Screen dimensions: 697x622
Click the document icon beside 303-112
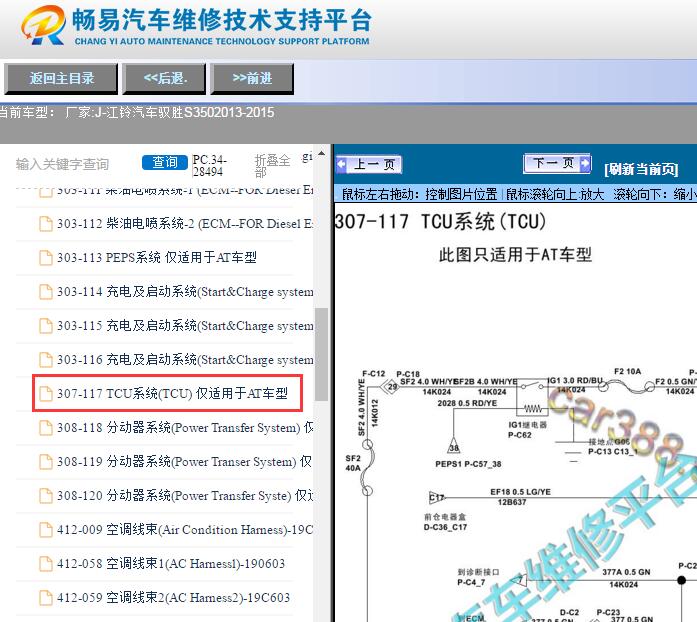coord(46,224)
